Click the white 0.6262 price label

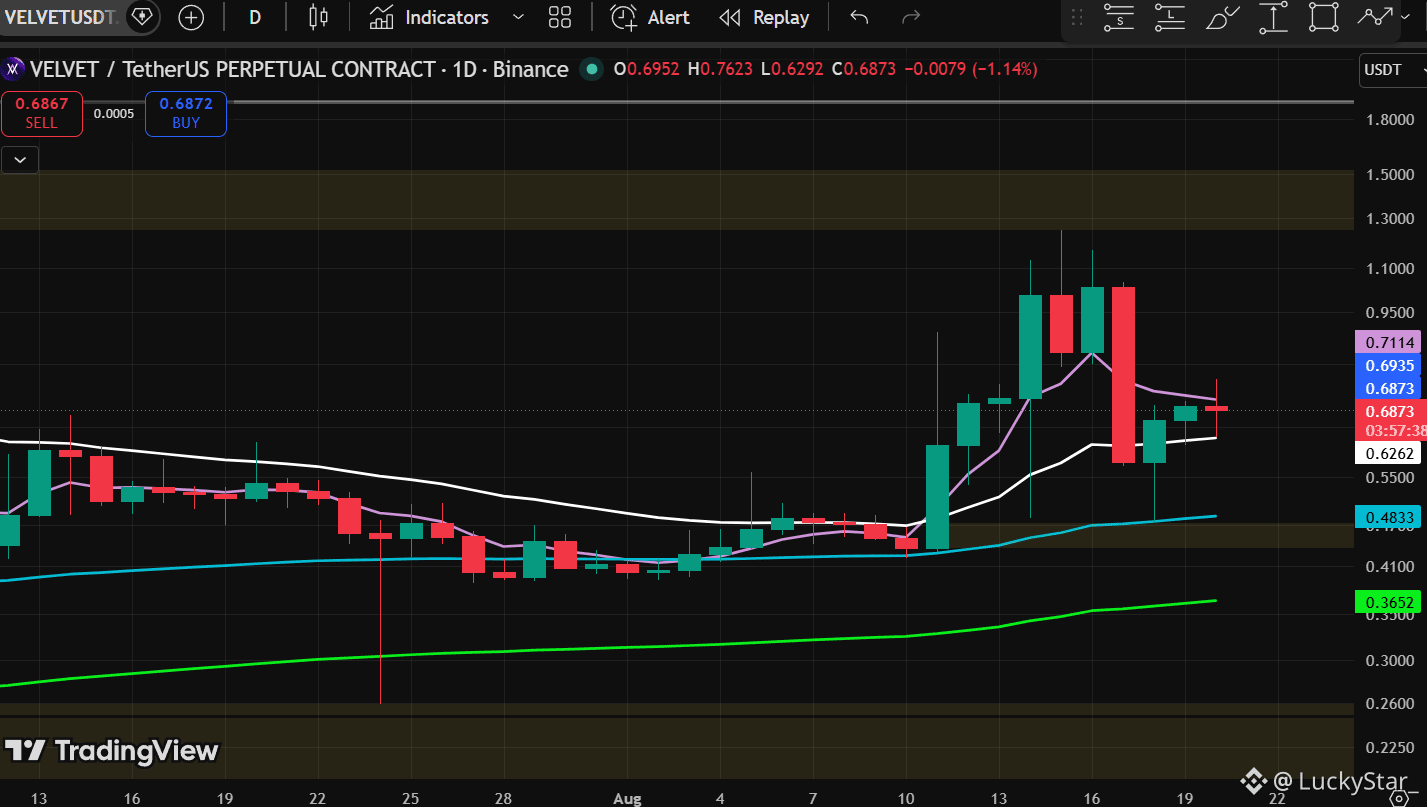click(1390, 453)
